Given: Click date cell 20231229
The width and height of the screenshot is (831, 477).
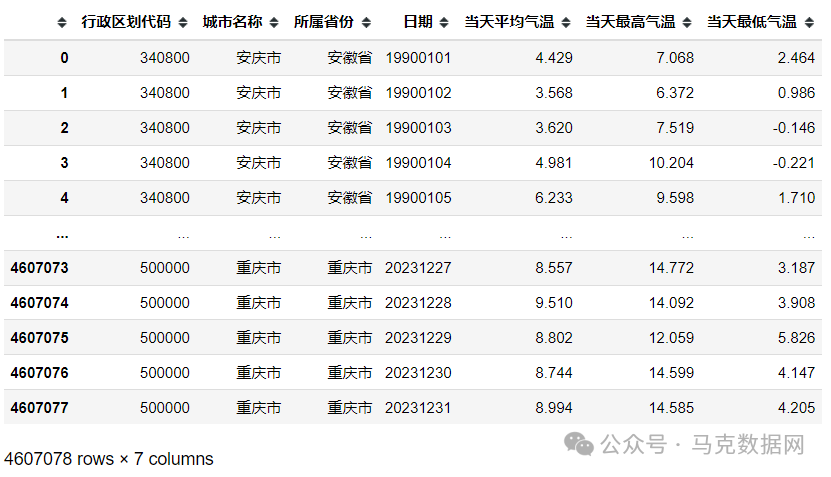Looking at the screenshot, I should [418, 338].
